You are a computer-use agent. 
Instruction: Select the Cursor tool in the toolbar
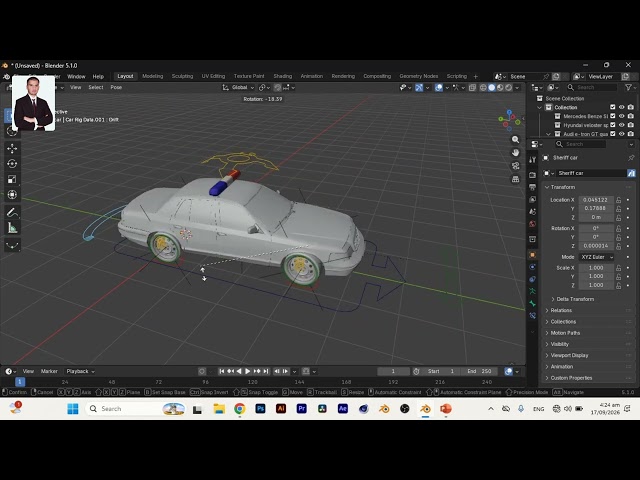pos(12,131)
